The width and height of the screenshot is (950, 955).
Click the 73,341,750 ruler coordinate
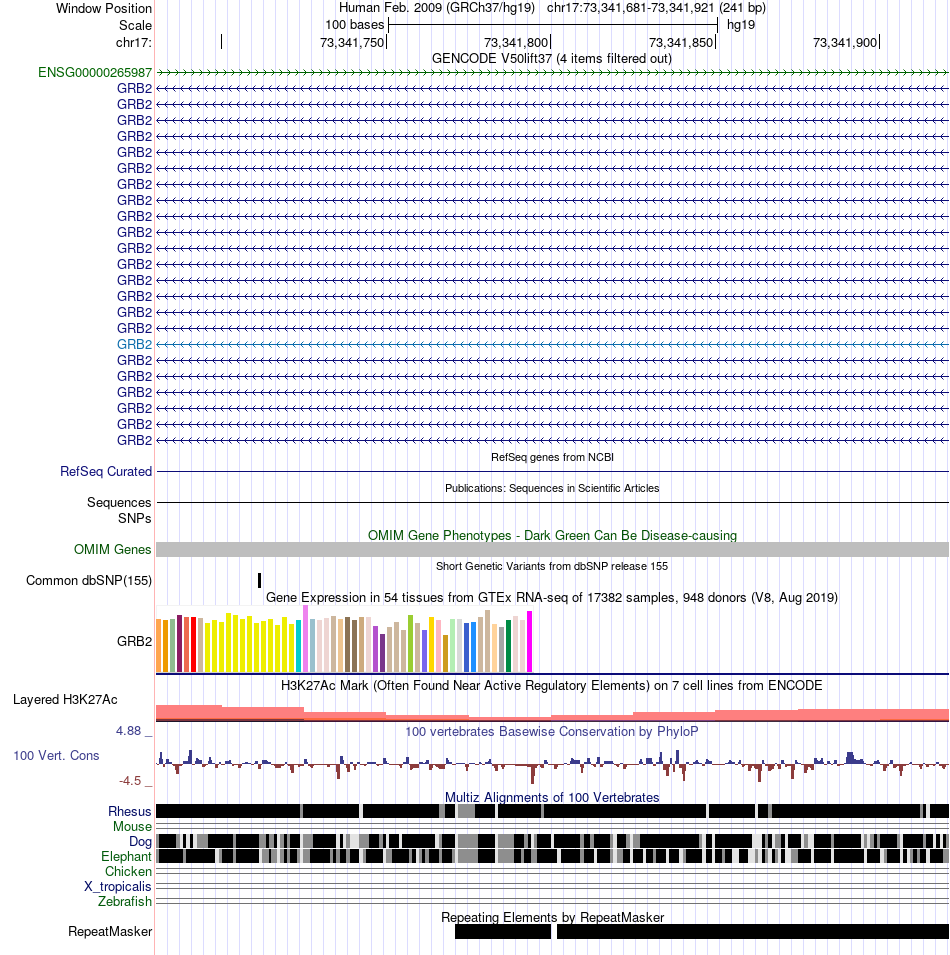click(x=352, y=43)
